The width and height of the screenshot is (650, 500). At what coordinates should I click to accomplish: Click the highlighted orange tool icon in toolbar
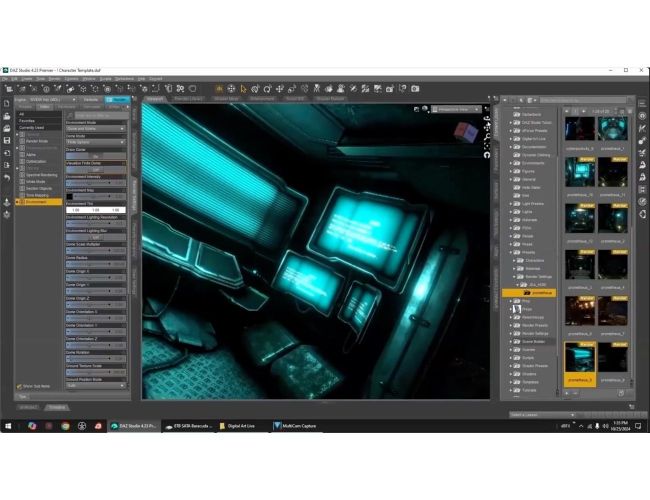tap(219, 89)
